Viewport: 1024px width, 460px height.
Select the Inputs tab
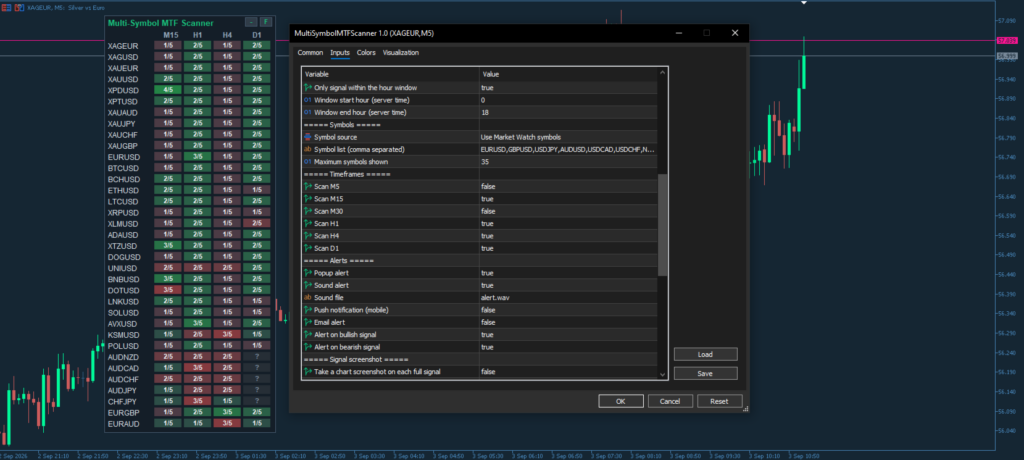340,53
